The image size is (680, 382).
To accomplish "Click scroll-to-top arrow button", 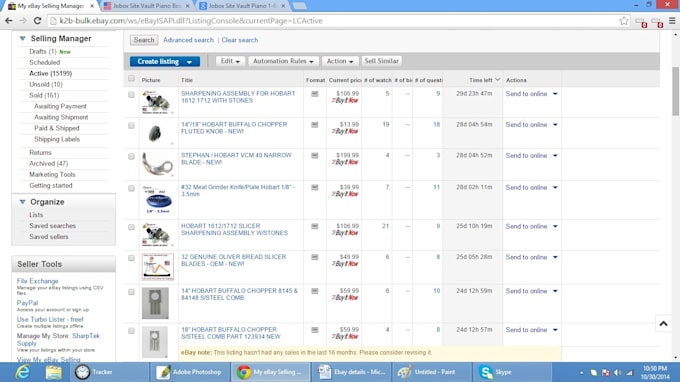I will coord(663,324).
